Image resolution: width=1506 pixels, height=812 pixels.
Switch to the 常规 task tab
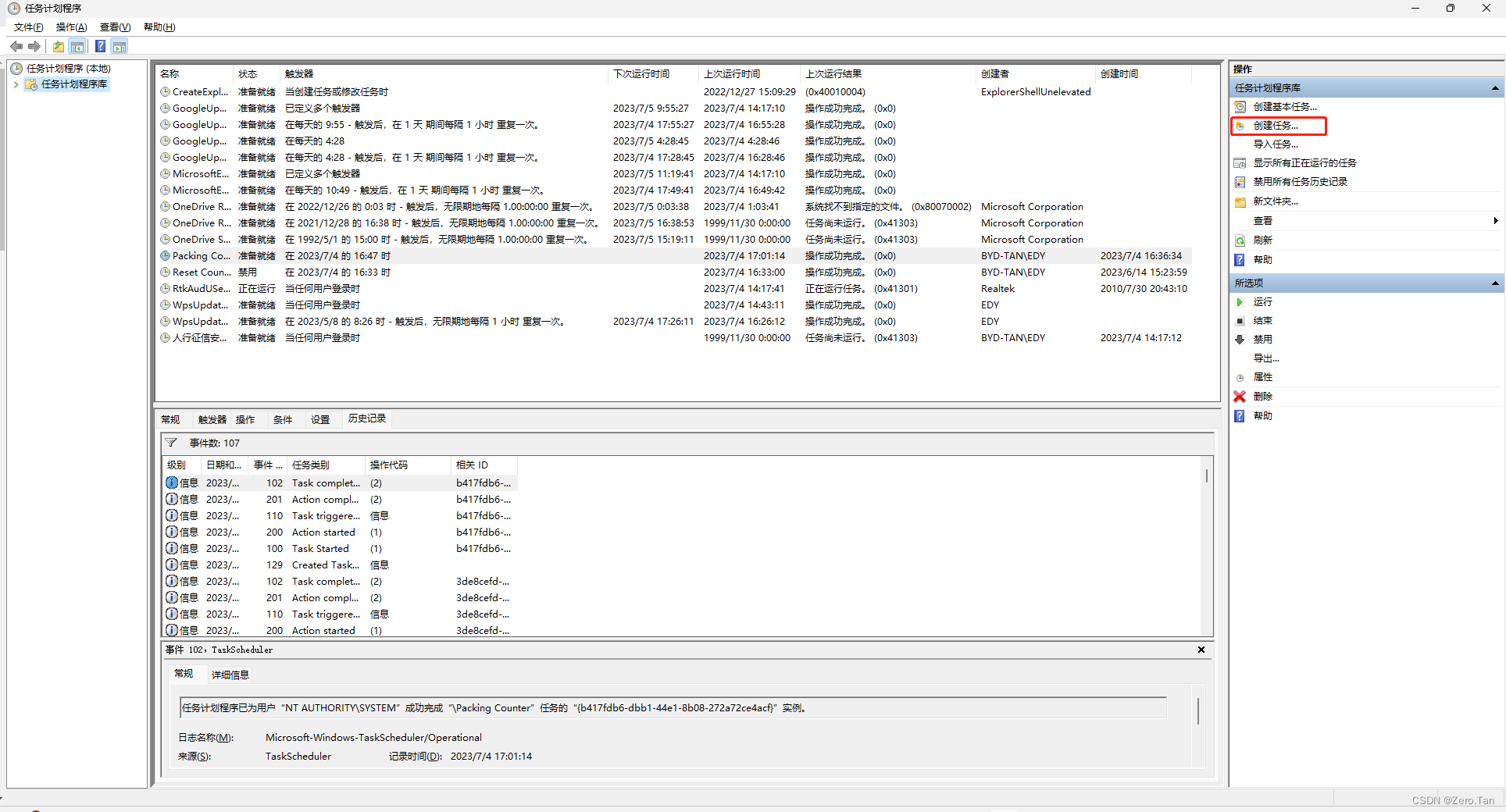click(x=170, y=420)
